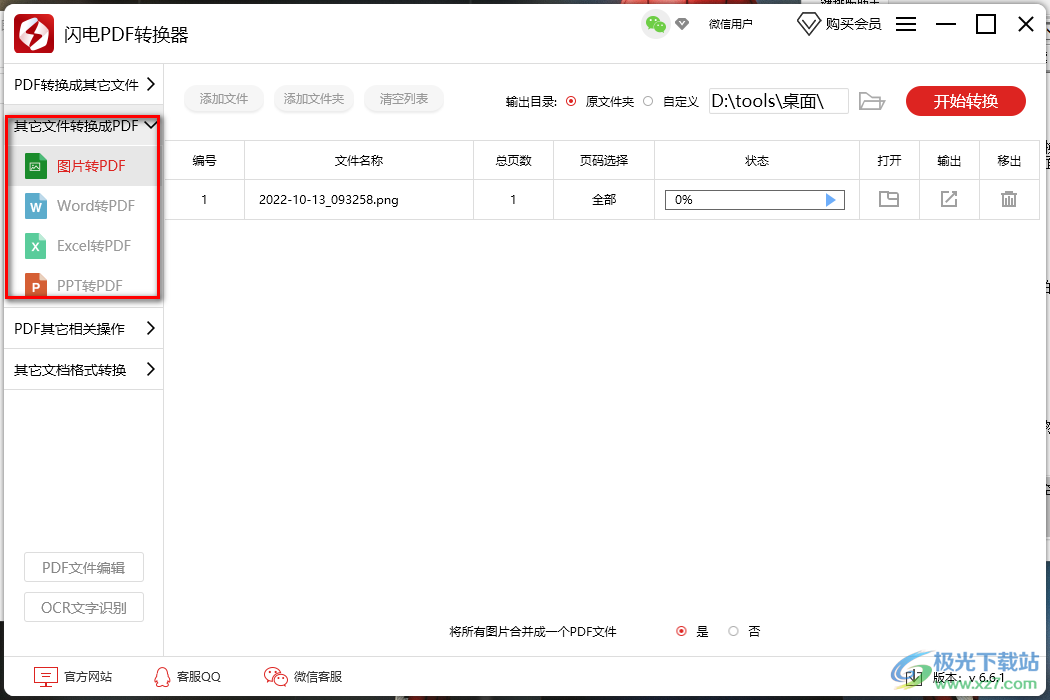Collapse 其它文件转换成PDF section

(84, 126)
